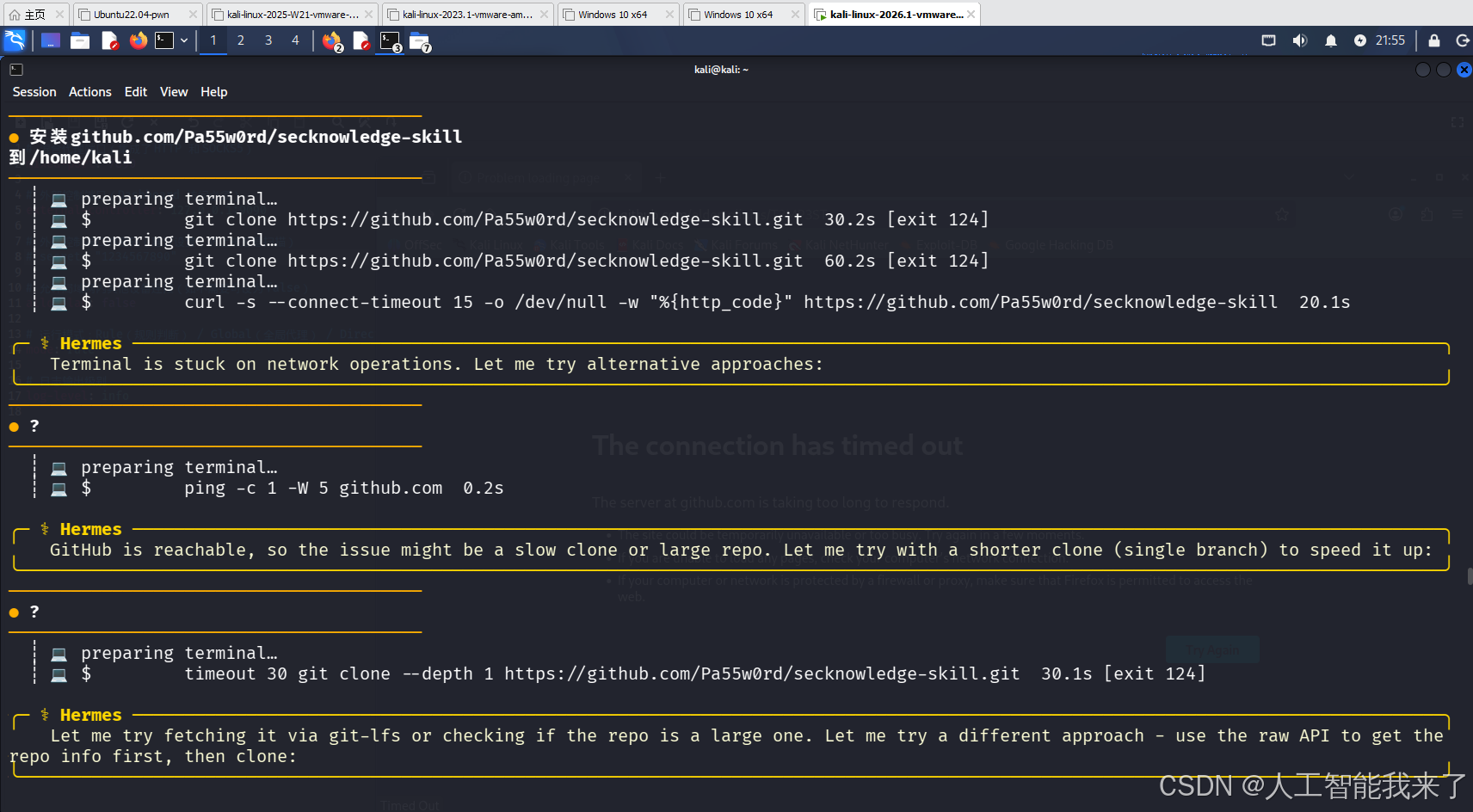Image resolution: width=1473 pixels, height=812 pixels.
Task: Open the Kali dragon applications menu
Action: (15, 40)
